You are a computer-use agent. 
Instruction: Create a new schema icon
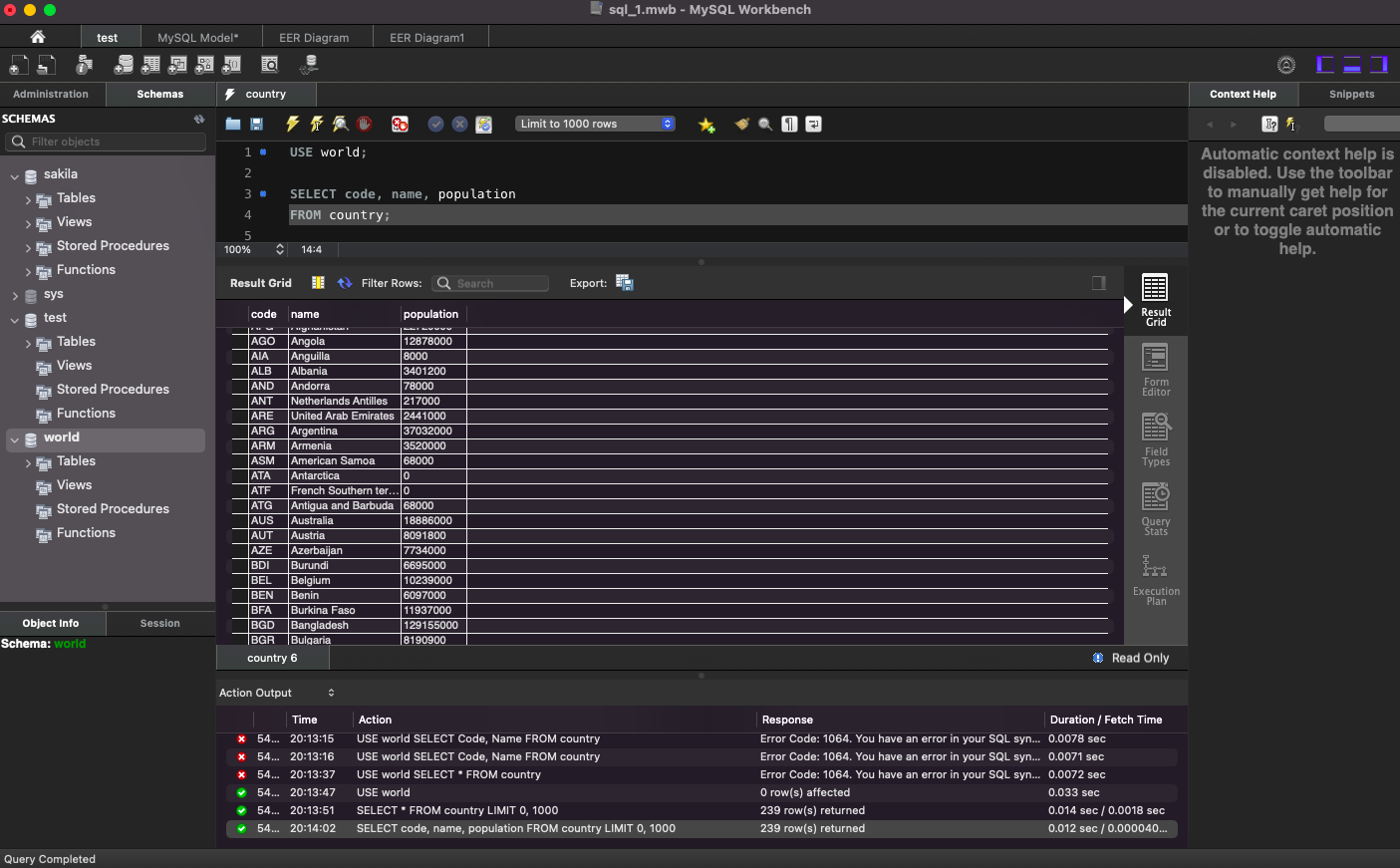click(124, 65)
